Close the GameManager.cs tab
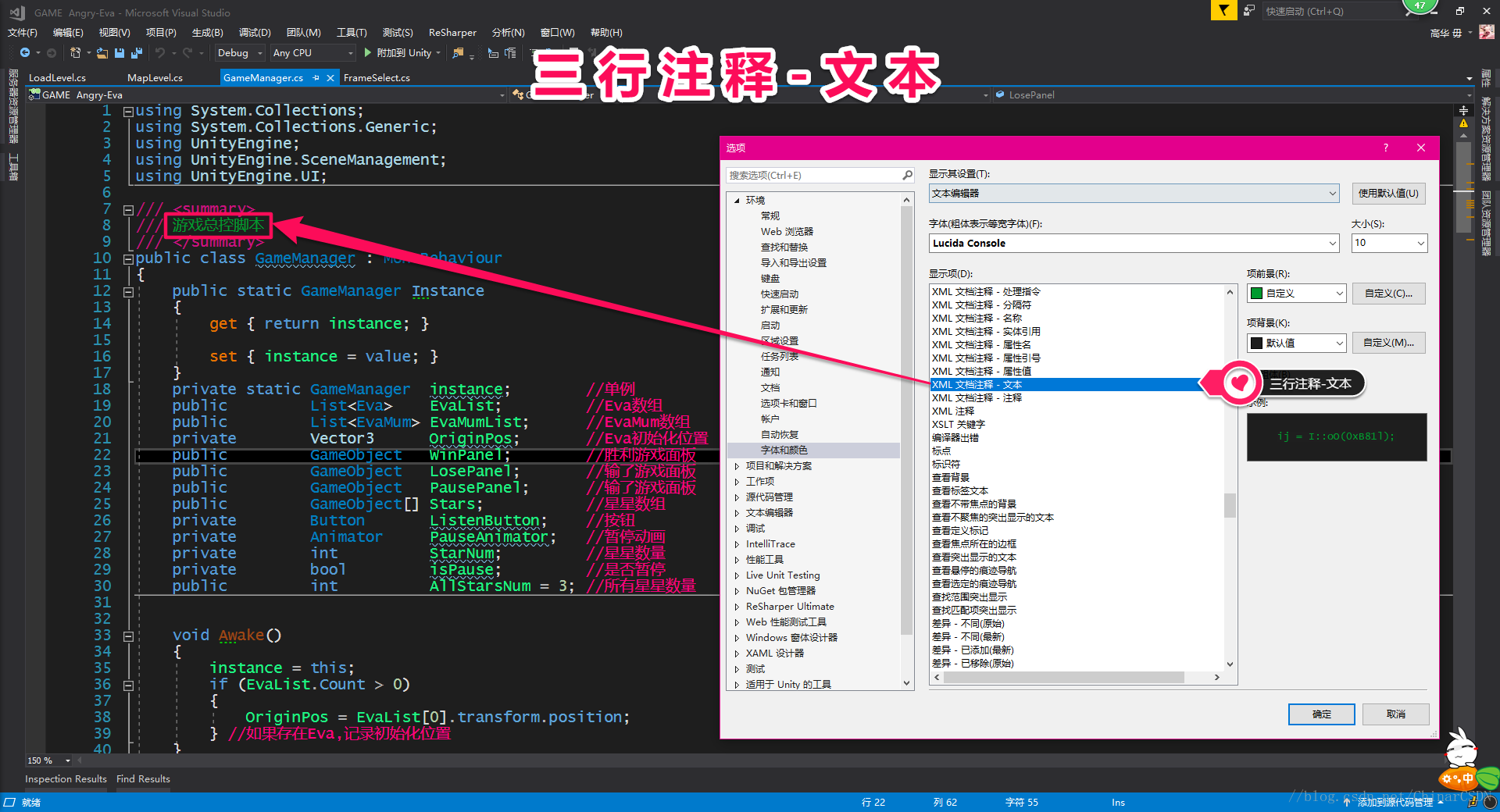This screenshot has width=1500, height=812. 330,77
